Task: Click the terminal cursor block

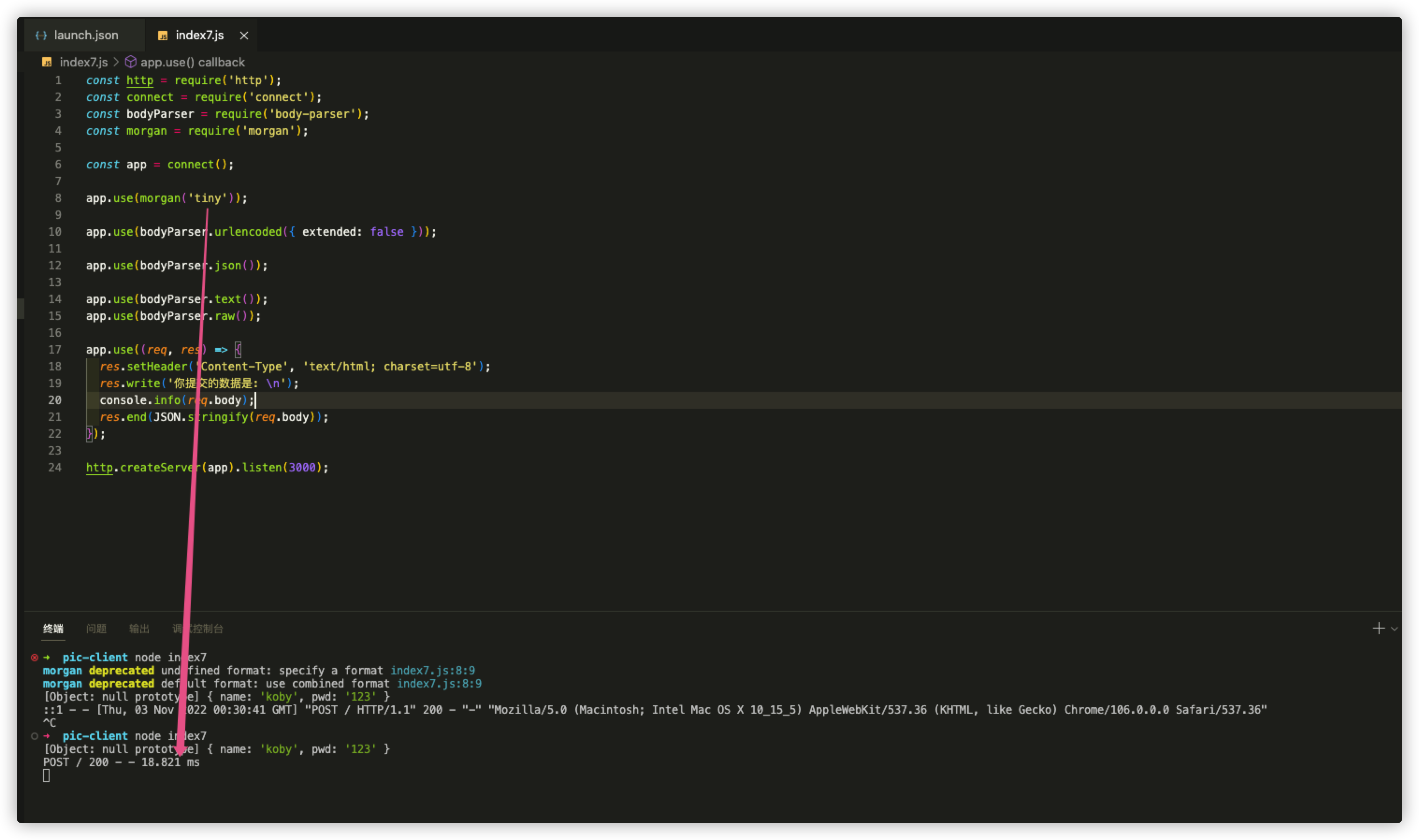Action: [x=46, y=775]
